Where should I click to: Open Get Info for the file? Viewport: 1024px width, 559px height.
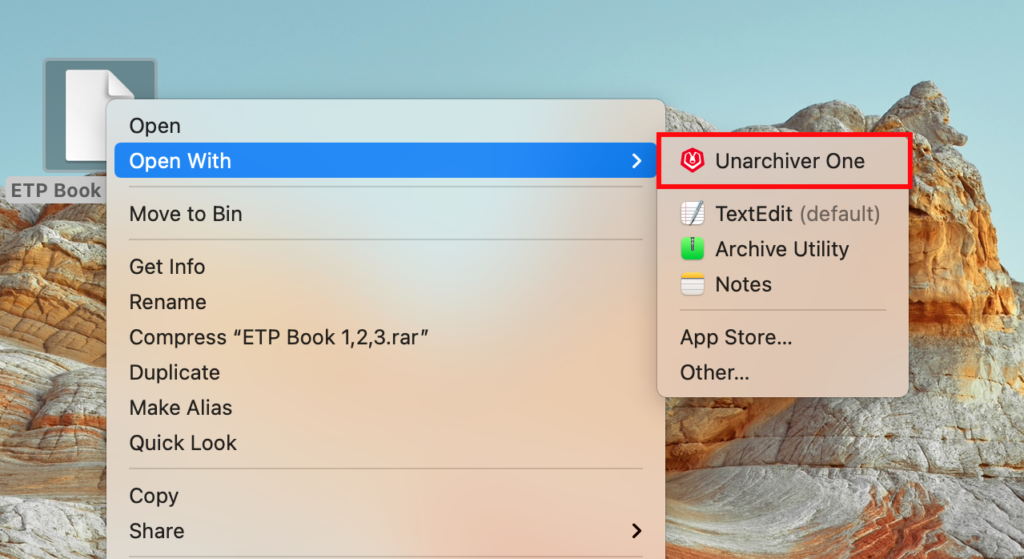pyautogui.click(x=167, y=267)
